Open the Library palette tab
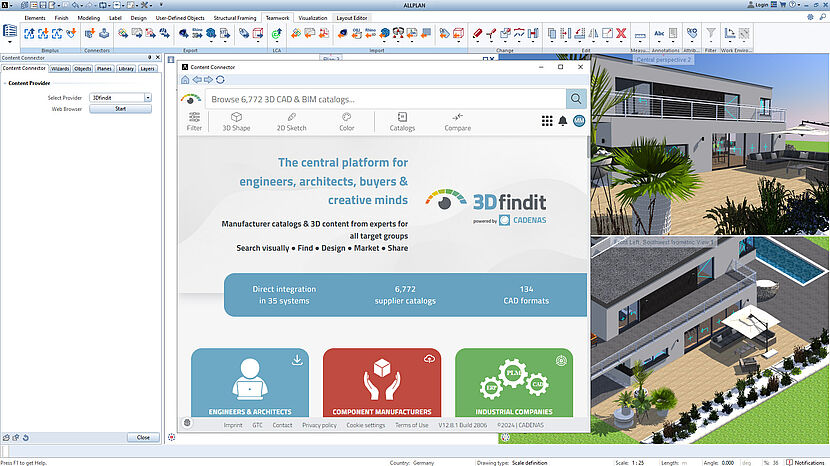The width and height of the screenshot is (830, 466). point(125,69)
